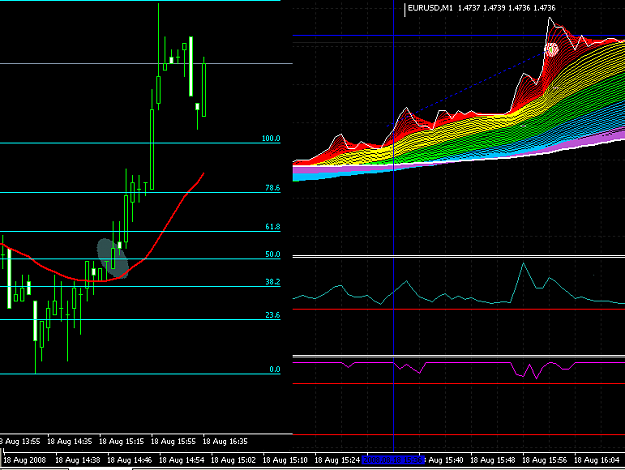Select the 23.6 Fibonacci level label
This screenshot has width=625, height=470.
pyautogui.click(x=273, y=315)
